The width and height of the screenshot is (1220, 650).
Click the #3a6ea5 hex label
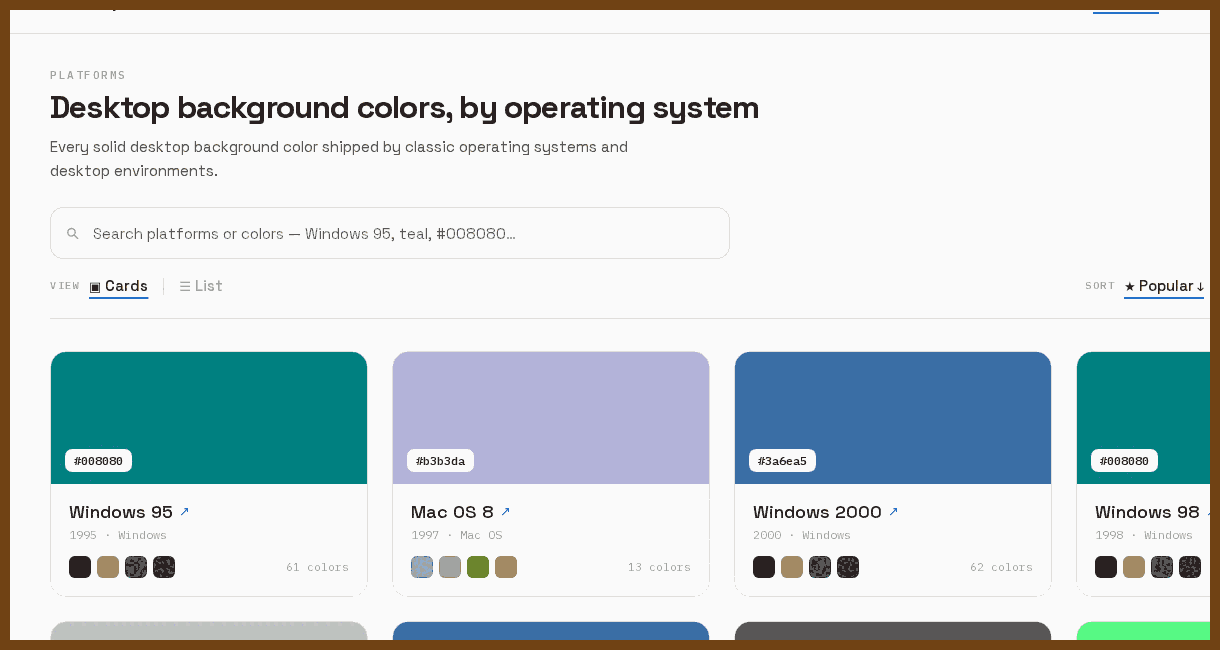(x=783, y=461)
